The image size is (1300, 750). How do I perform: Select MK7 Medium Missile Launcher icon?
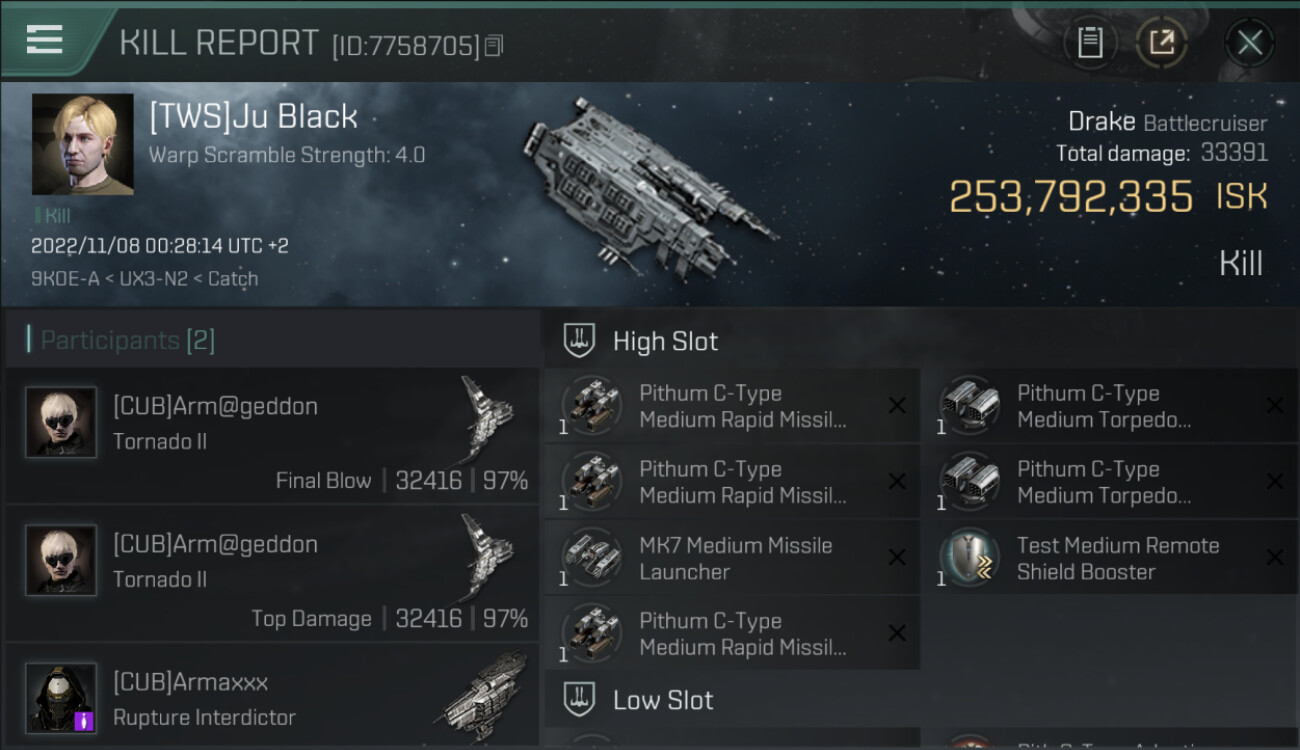coord(592,558)
